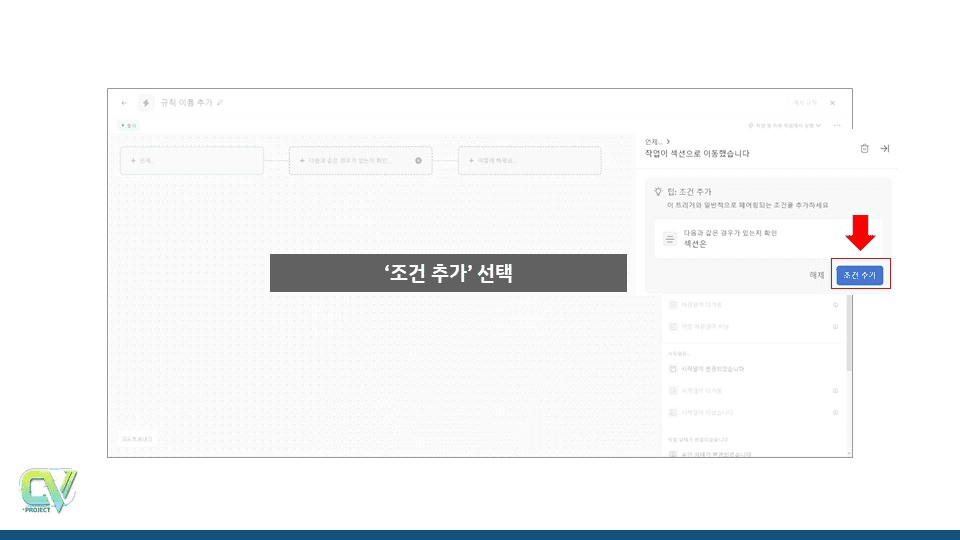Click the '조건 추가' blue button
The image size is (960, 540).
pyautogui.click(x=860, y=274)
